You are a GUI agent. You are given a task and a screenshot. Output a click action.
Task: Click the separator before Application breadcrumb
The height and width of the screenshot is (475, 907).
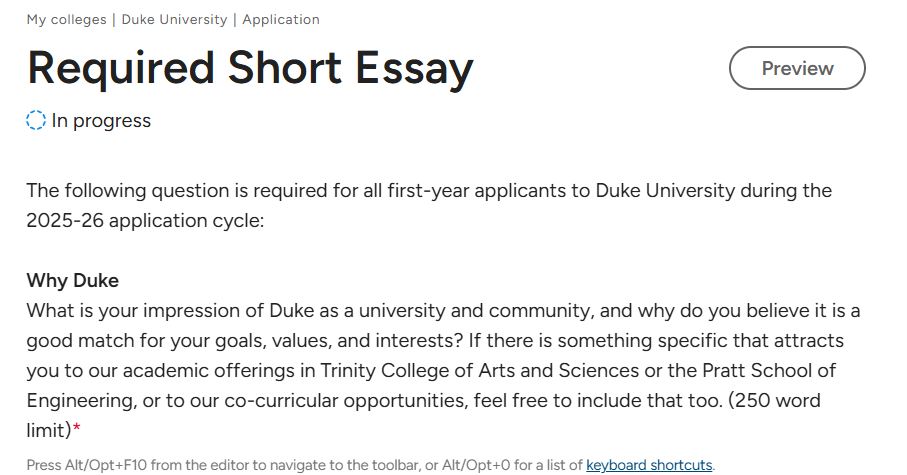point(235,20)
